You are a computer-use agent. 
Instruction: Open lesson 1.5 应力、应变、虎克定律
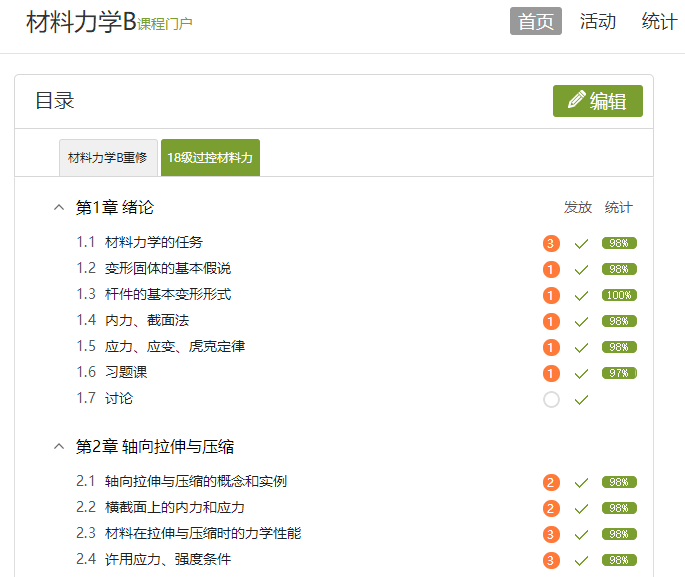(x=174, y=347)
